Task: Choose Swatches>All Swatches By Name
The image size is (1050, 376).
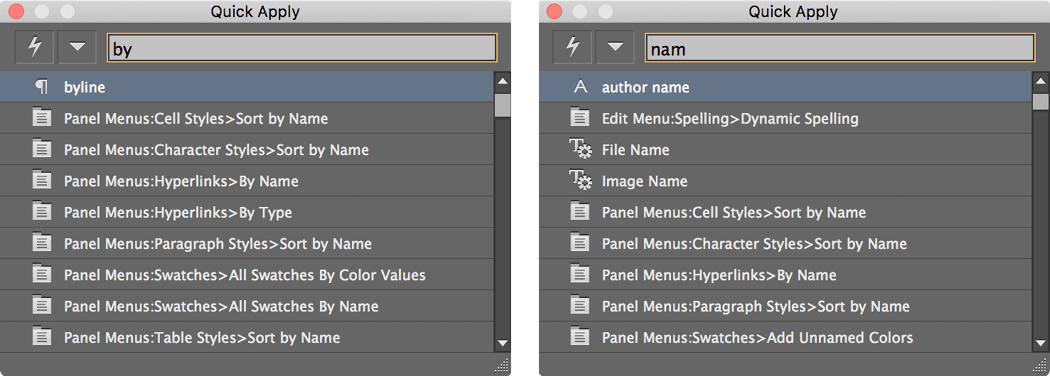Action: 246,306
